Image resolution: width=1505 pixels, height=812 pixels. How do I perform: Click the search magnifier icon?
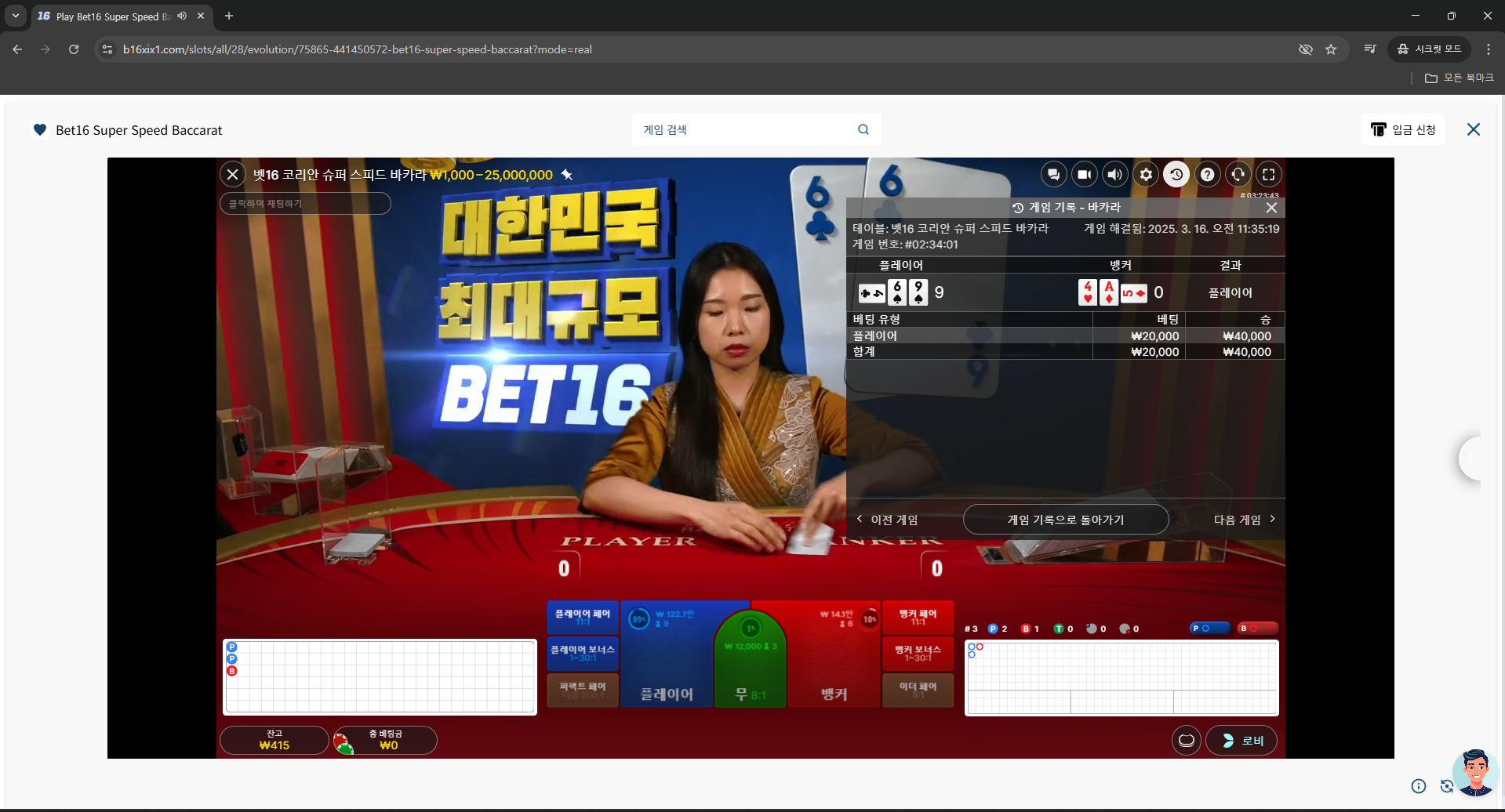point(863,129)
